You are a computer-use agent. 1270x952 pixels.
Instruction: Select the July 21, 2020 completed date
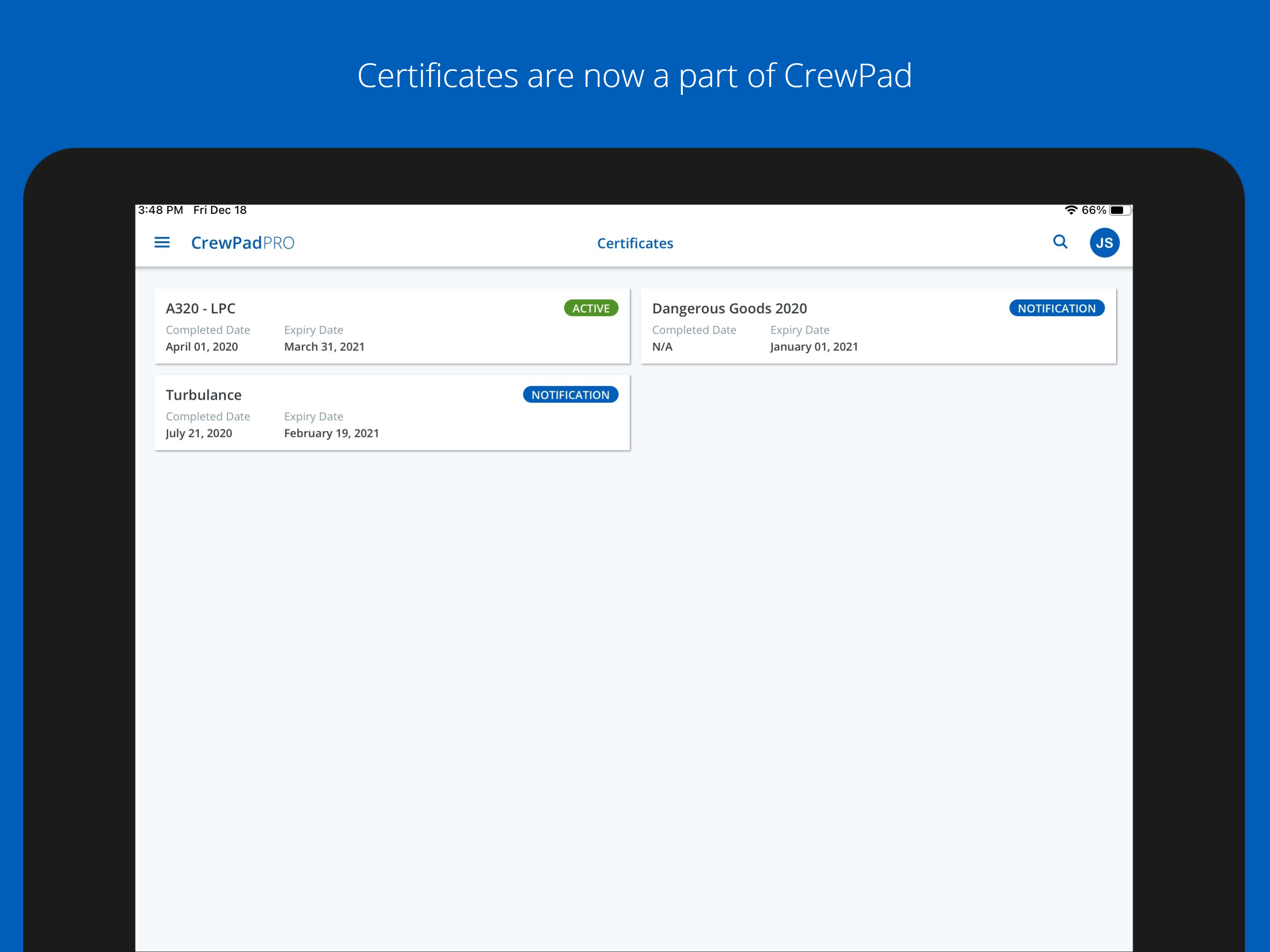pyautogui.click(x=198, y=434)
